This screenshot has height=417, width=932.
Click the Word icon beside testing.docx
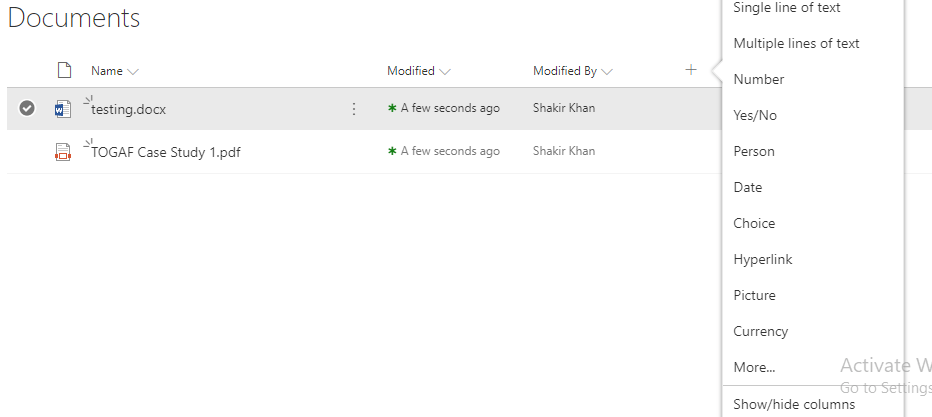[63, 109]
